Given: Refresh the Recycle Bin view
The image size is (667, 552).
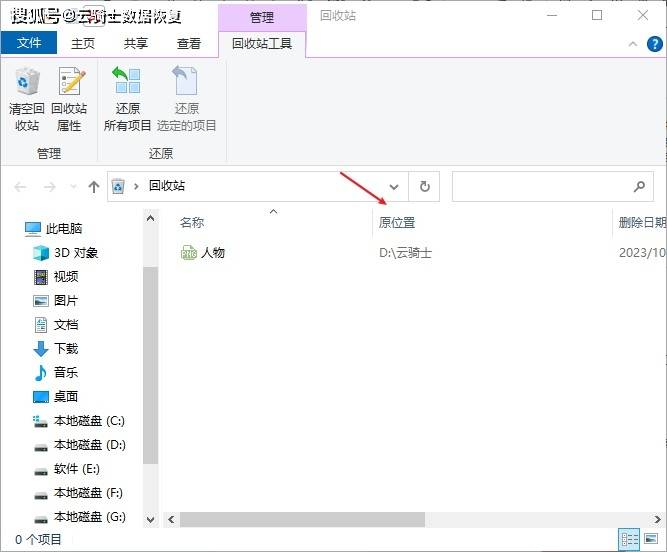Looking at the screenshot, I should point(424,186).
